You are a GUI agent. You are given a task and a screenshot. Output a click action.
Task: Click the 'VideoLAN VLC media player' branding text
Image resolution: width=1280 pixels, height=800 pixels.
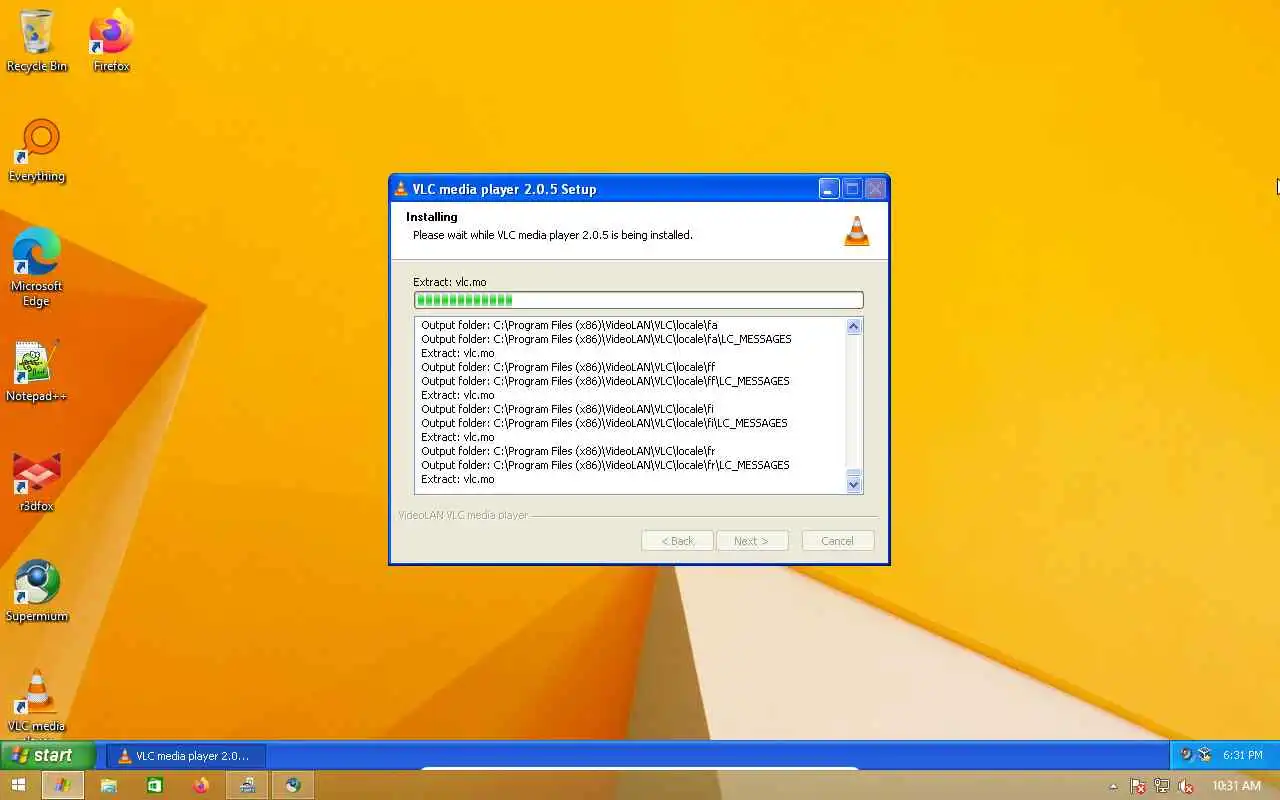click(x=463, y=515)
